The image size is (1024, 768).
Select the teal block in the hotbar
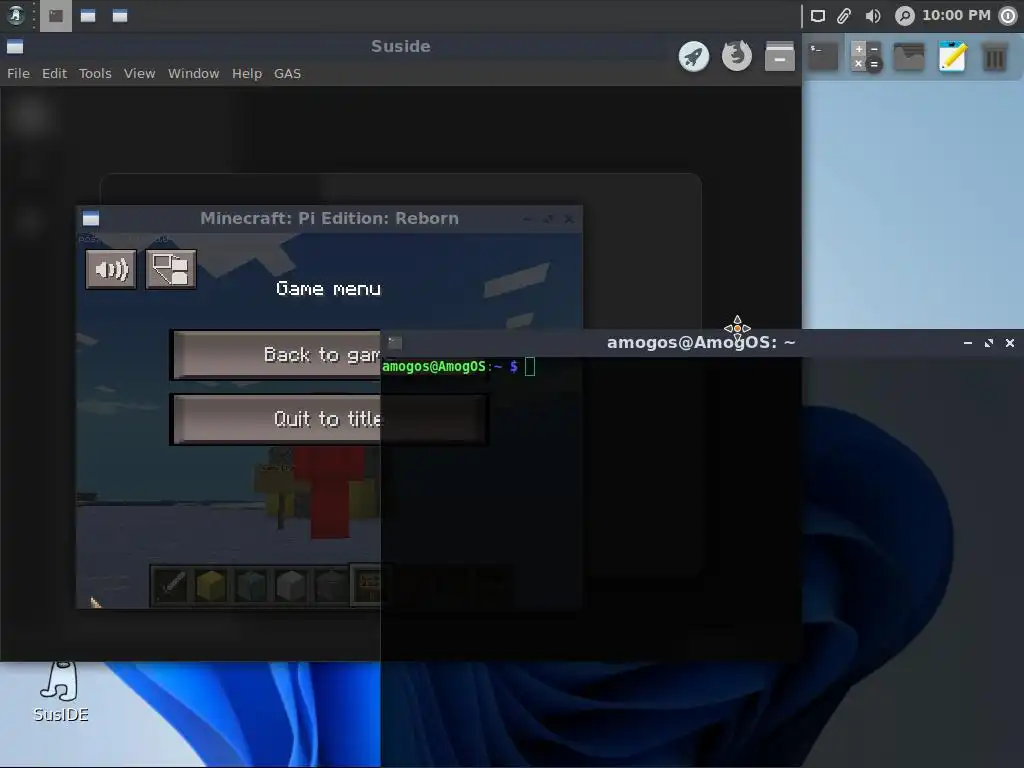click(x=251, y=584)
